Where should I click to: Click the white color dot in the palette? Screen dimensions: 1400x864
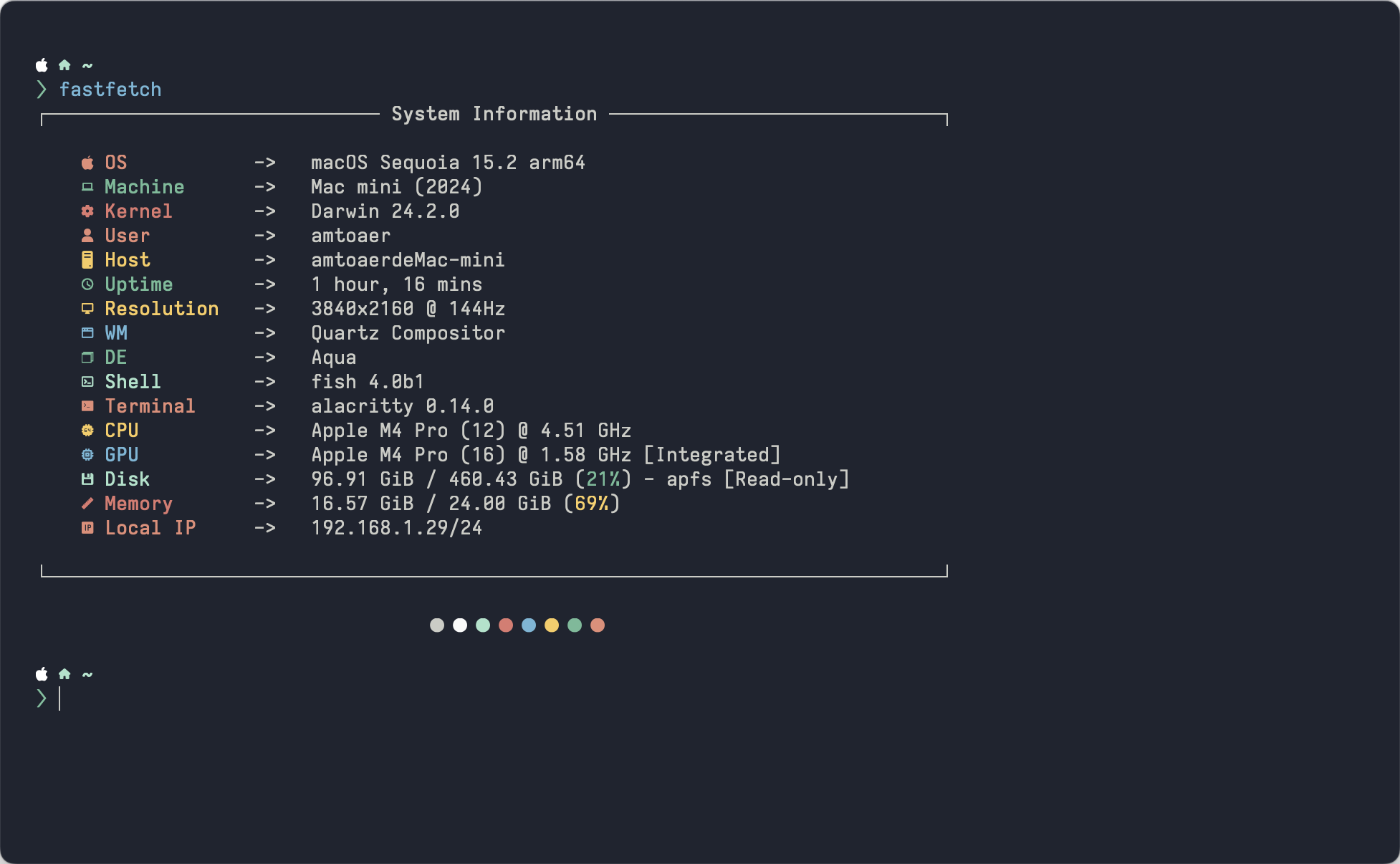460,625
